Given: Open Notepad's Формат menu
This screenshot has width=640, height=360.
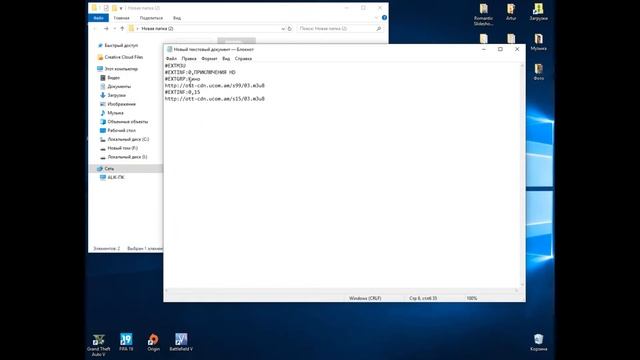Looking at the screenshot, I should click(209, 59).
